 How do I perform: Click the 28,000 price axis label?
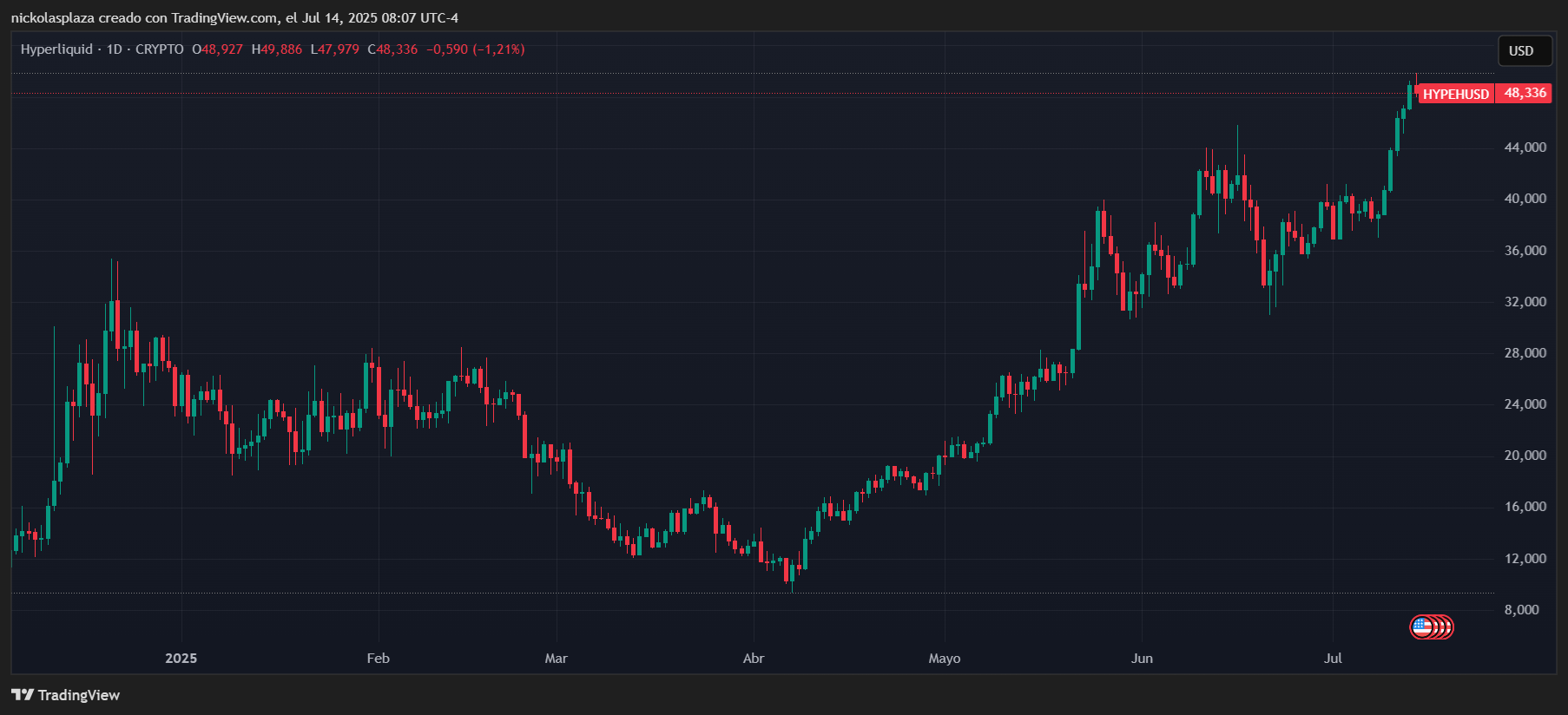[1525, 353]
